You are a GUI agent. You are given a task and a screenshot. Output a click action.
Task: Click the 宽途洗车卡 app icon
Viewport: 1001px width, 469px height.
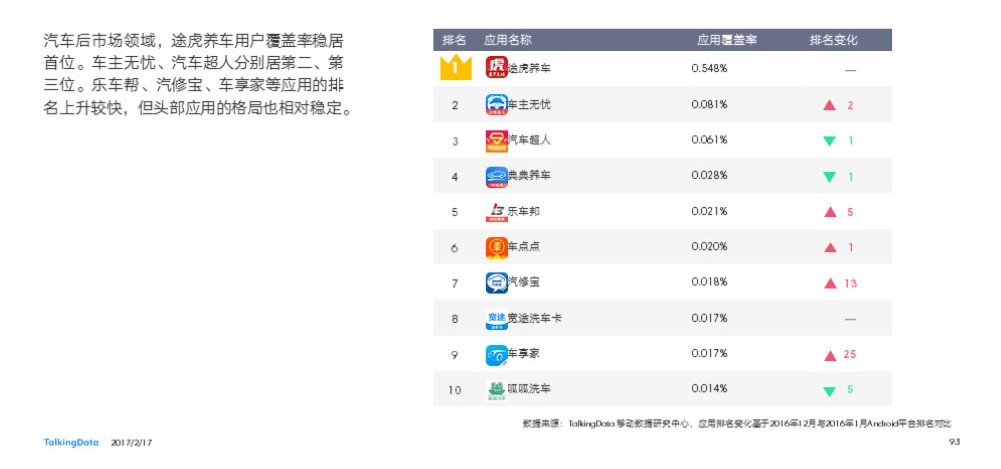coord(496,318)
